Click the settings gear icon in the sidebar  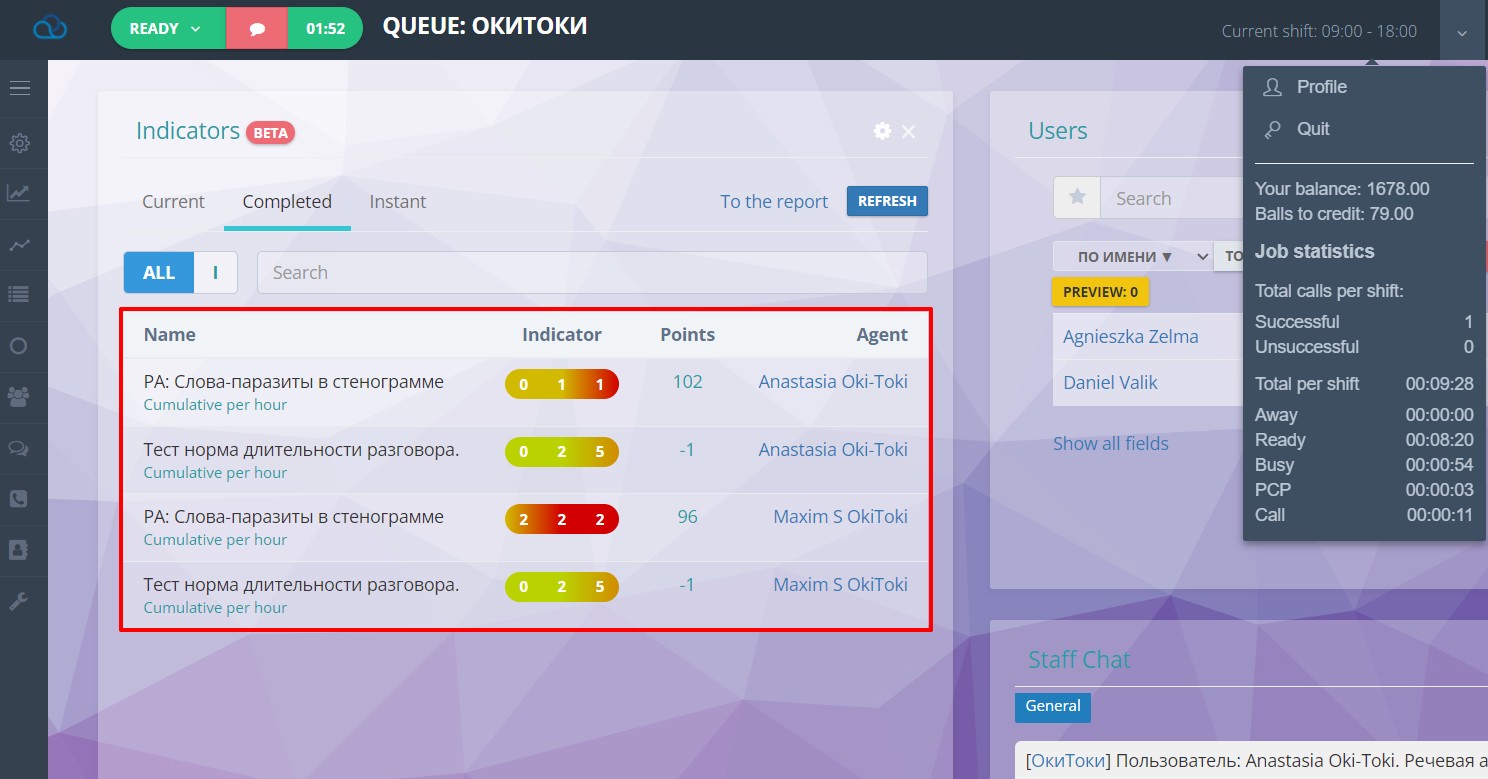(19, 143)
